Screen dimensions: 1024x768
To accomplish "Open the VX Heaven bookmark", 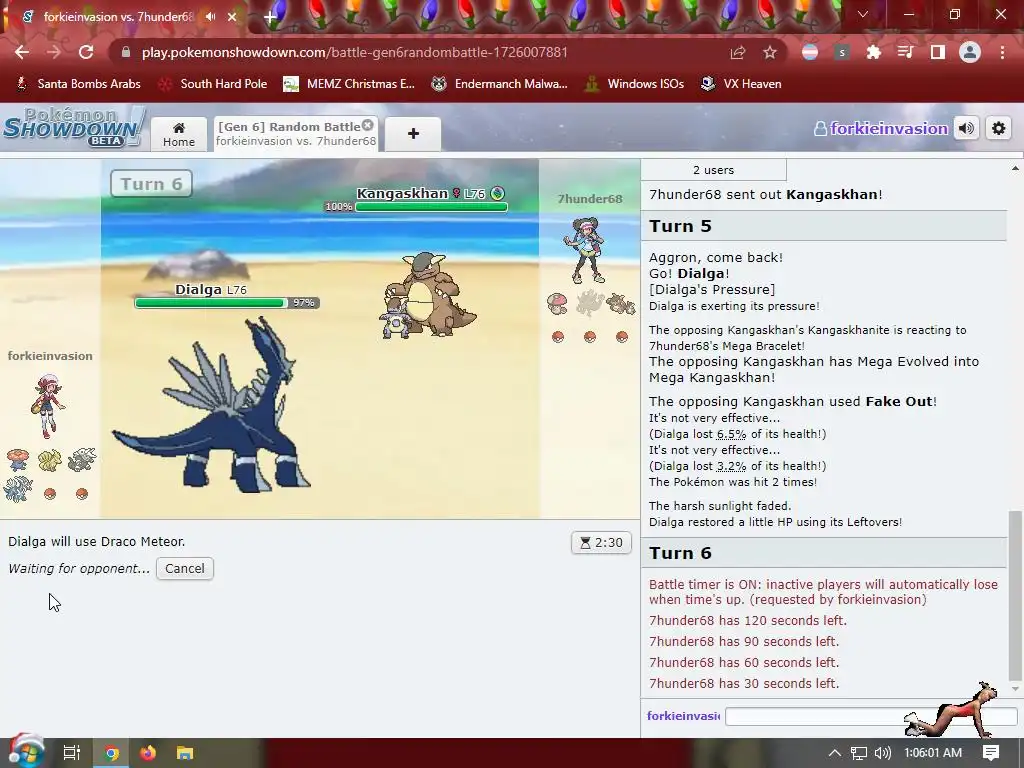I will click(x=741, y=84).
